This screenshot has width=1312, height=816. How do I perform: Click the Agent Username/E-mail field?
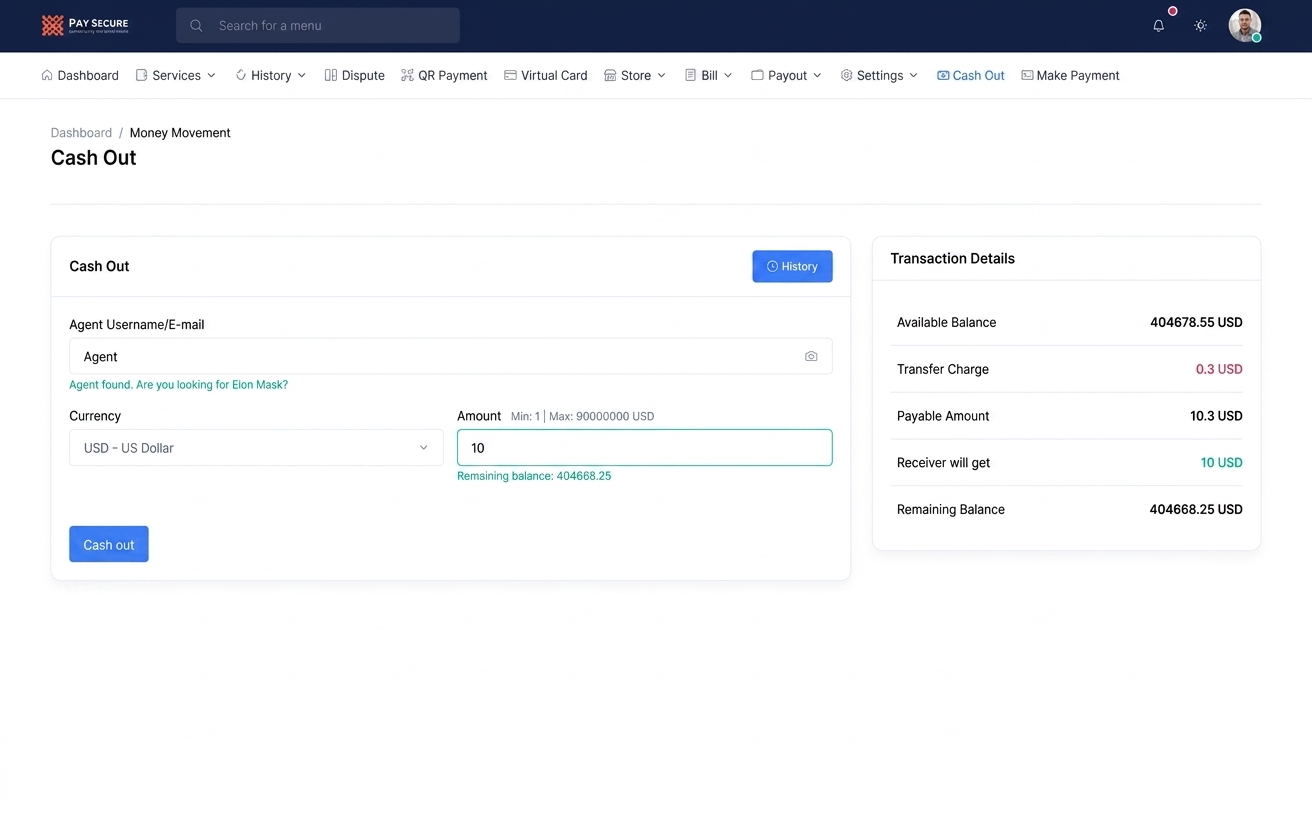point(450,356)
